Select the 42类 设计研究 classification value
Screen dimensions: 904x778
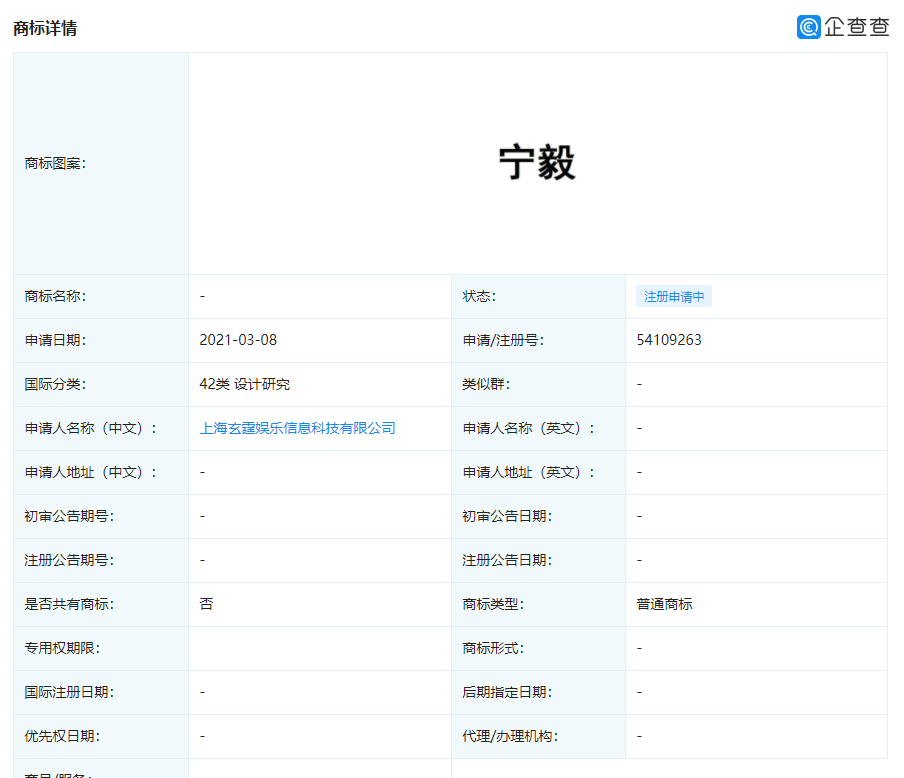click(x=245, y=384)
